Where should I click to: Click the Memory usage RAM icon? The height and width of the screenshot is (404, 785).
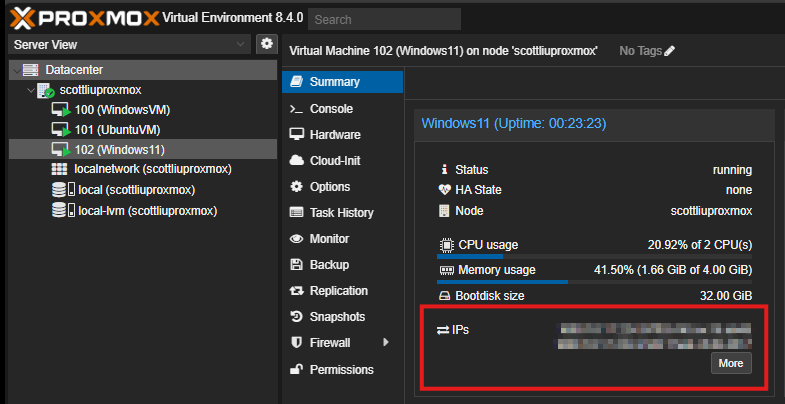click(x=446, y=270)
